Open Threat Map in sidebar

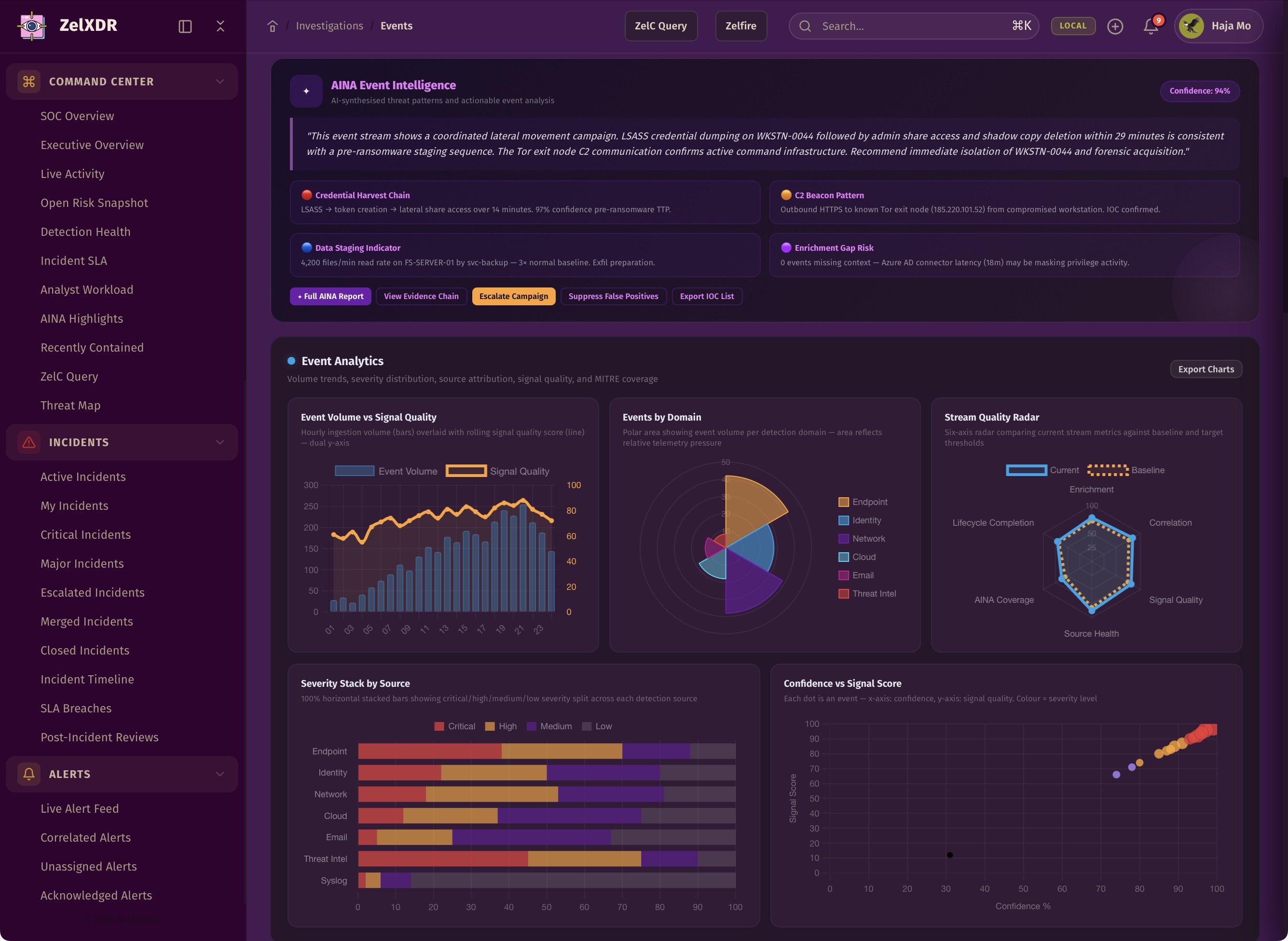click(70, 406)
